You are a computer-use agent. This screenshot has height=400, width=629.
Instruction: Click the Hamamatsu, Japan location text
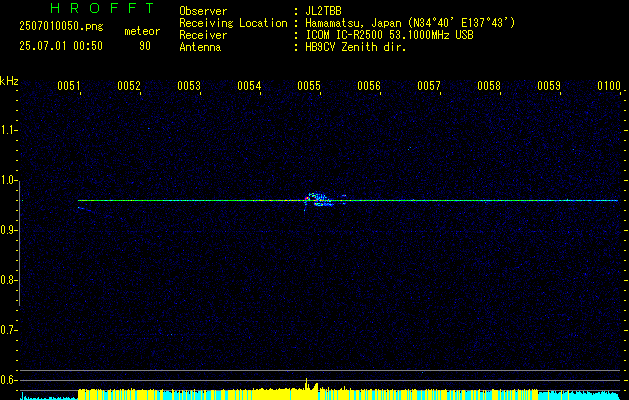coord(410,23)
